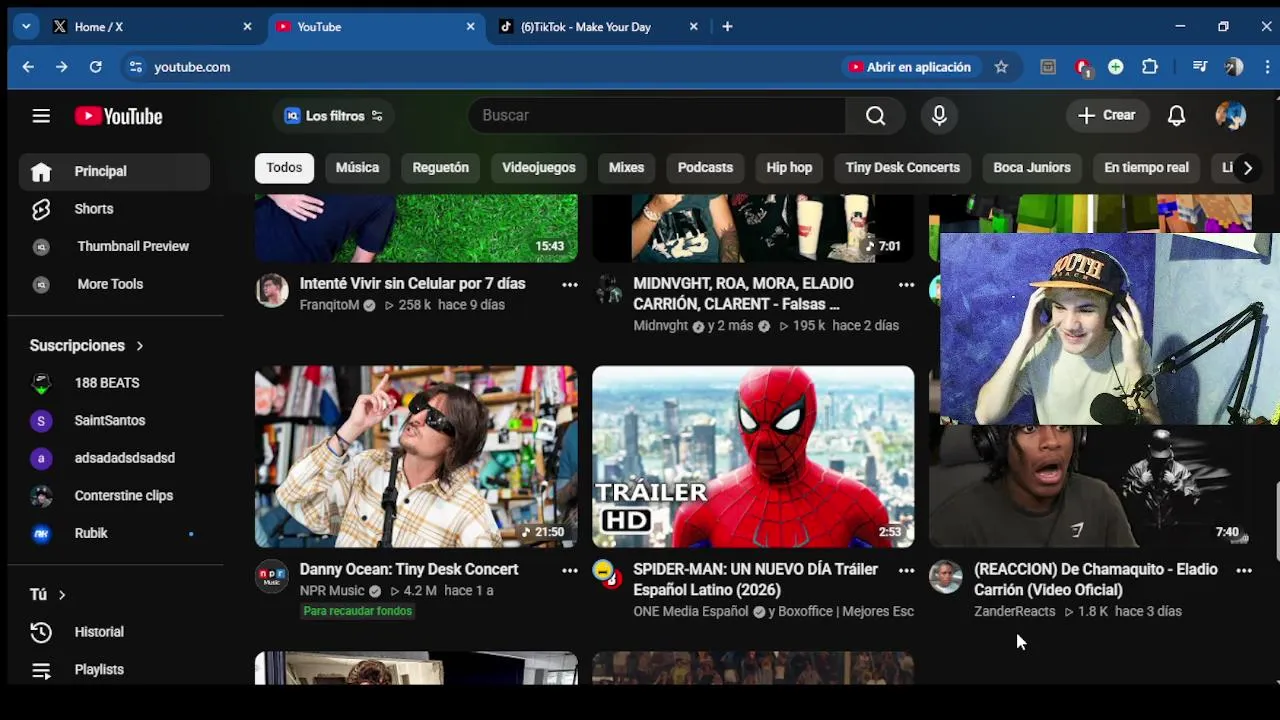Select the Podcasts category chip

705,168
